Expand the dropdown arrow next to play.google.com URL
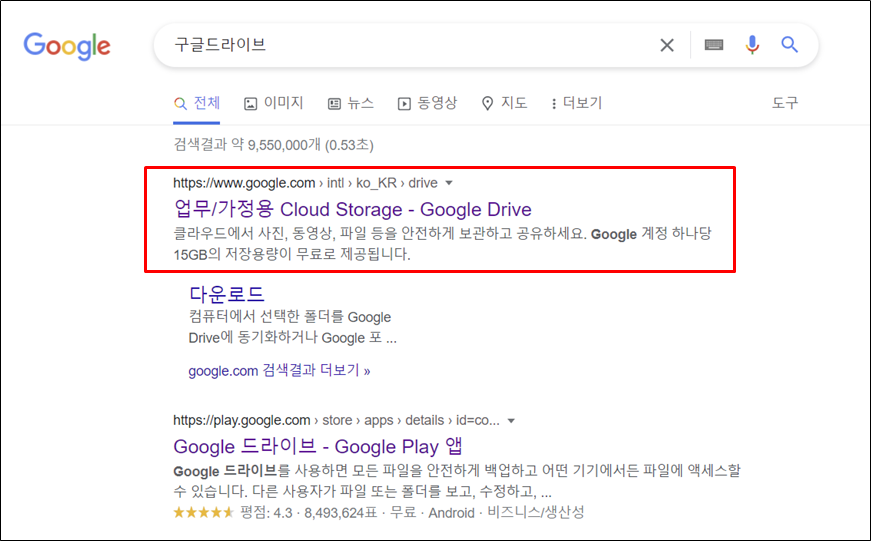Screen dimensions: 871x541 (x=511, y=420)
